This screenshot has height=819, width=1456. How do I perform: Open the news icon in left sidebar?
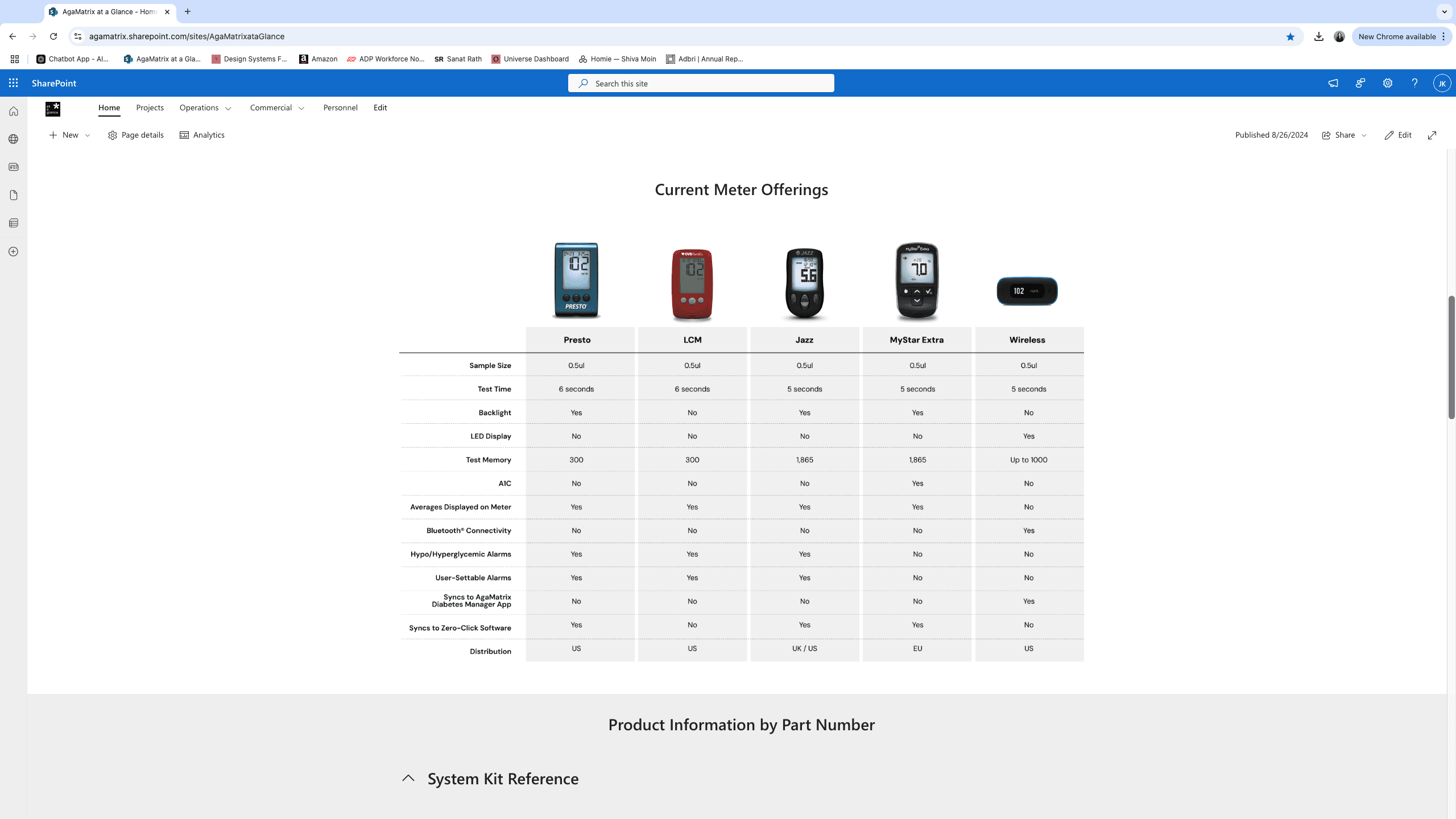point(14,167)
